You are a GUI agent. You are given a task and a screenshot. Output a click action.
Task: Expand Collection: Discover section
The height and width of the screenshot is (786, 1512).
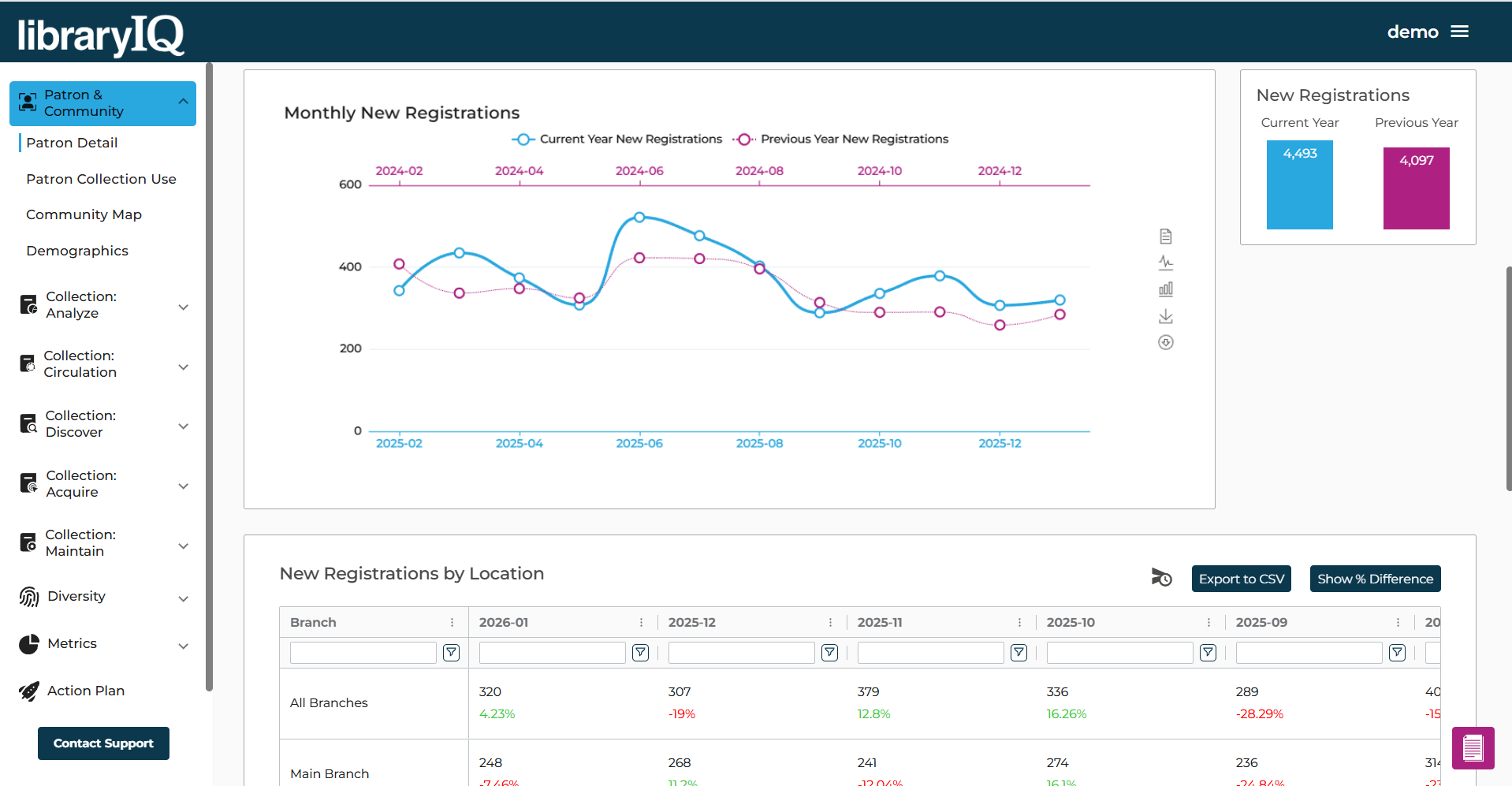click(x=102, y=424)
